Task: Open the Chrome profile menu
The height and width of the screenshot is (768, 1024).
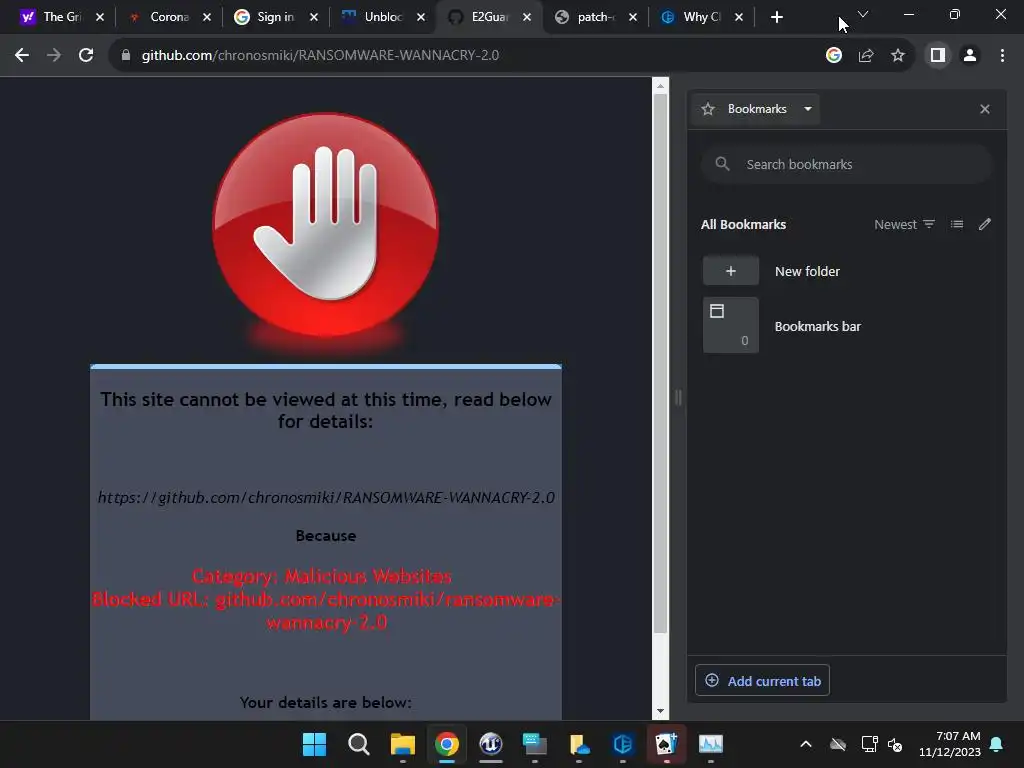Action: point(970,56)
